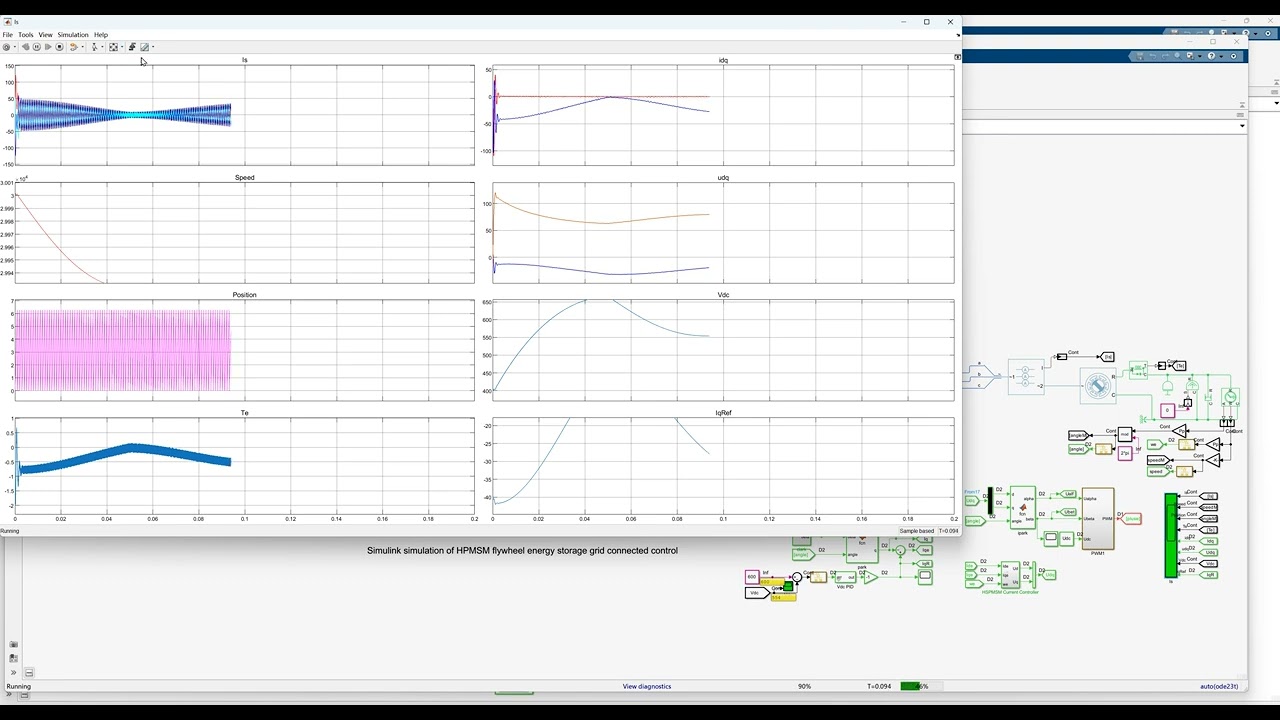Image resolution: width=1280 pixels, height=720 pixels.
Task: Click the 90% zoom level in status bar
Action: (804, 686)
